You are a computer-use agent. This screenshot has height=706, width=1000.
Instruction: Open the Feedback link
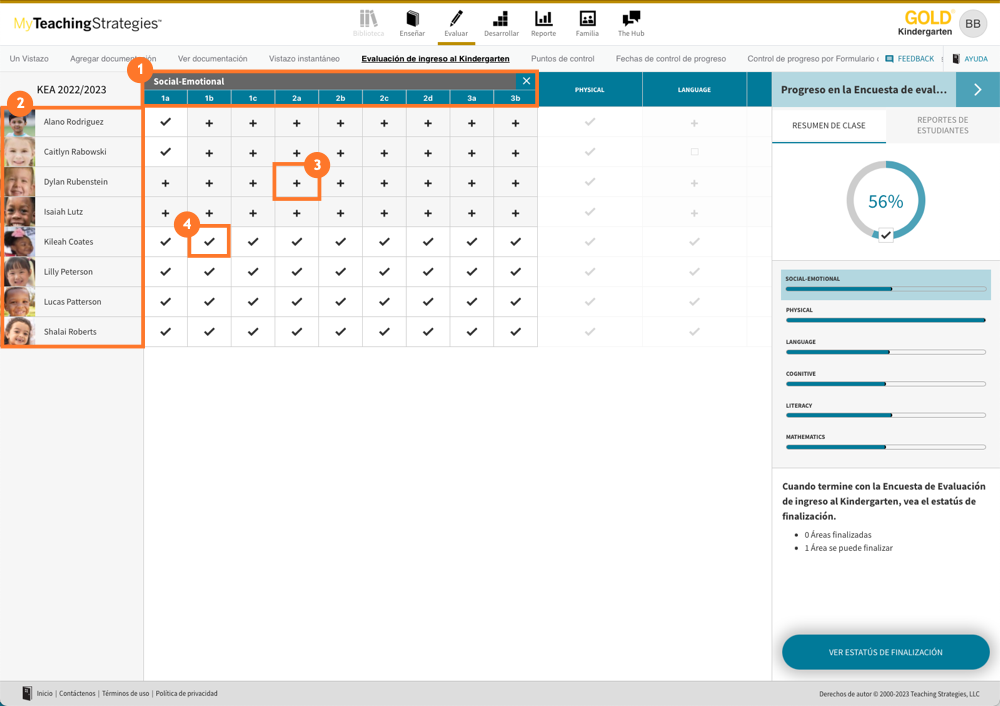(x=910, y=59)
